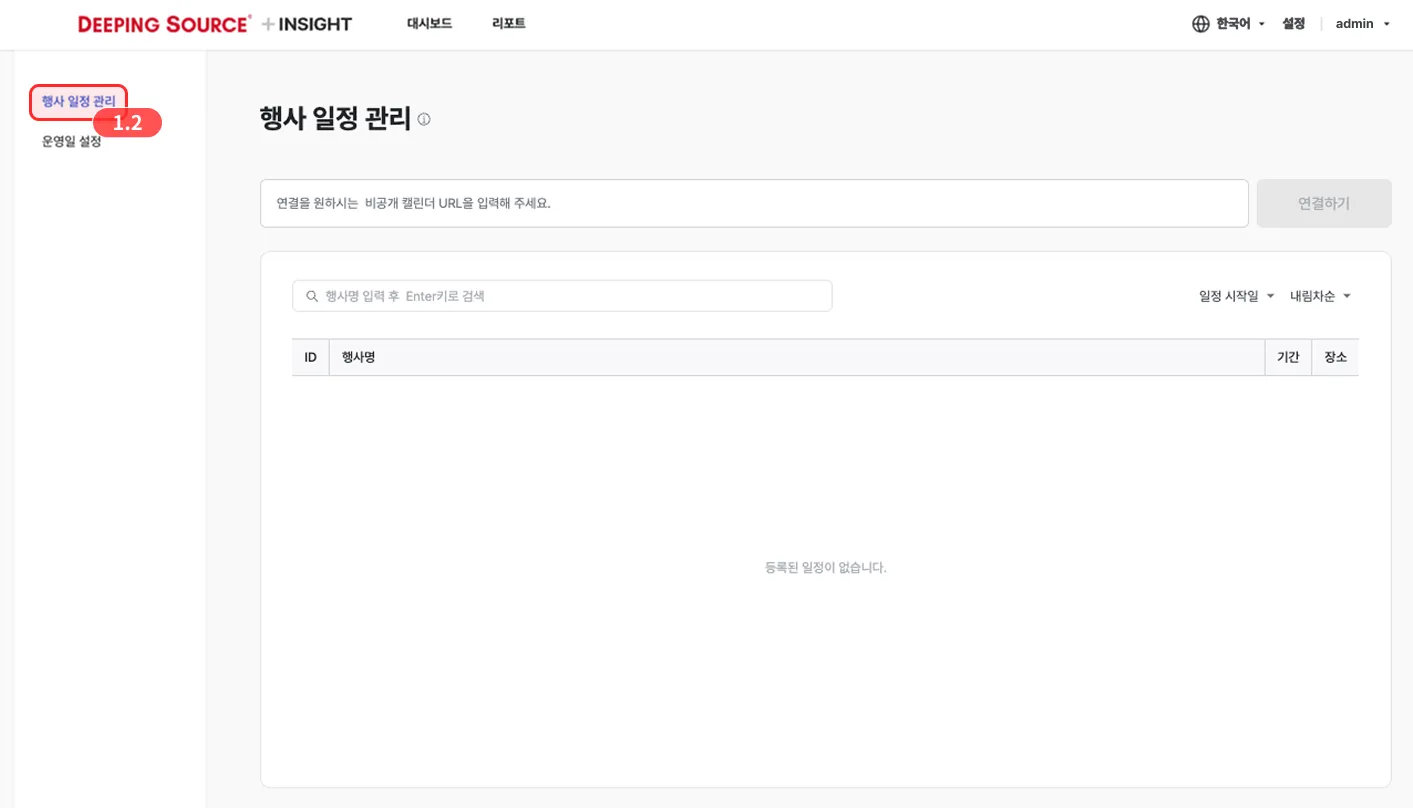Viewport: 1413px width, 808px height.
Task: Open the 내림차순 order dropdown
Action: [1321, 296]
